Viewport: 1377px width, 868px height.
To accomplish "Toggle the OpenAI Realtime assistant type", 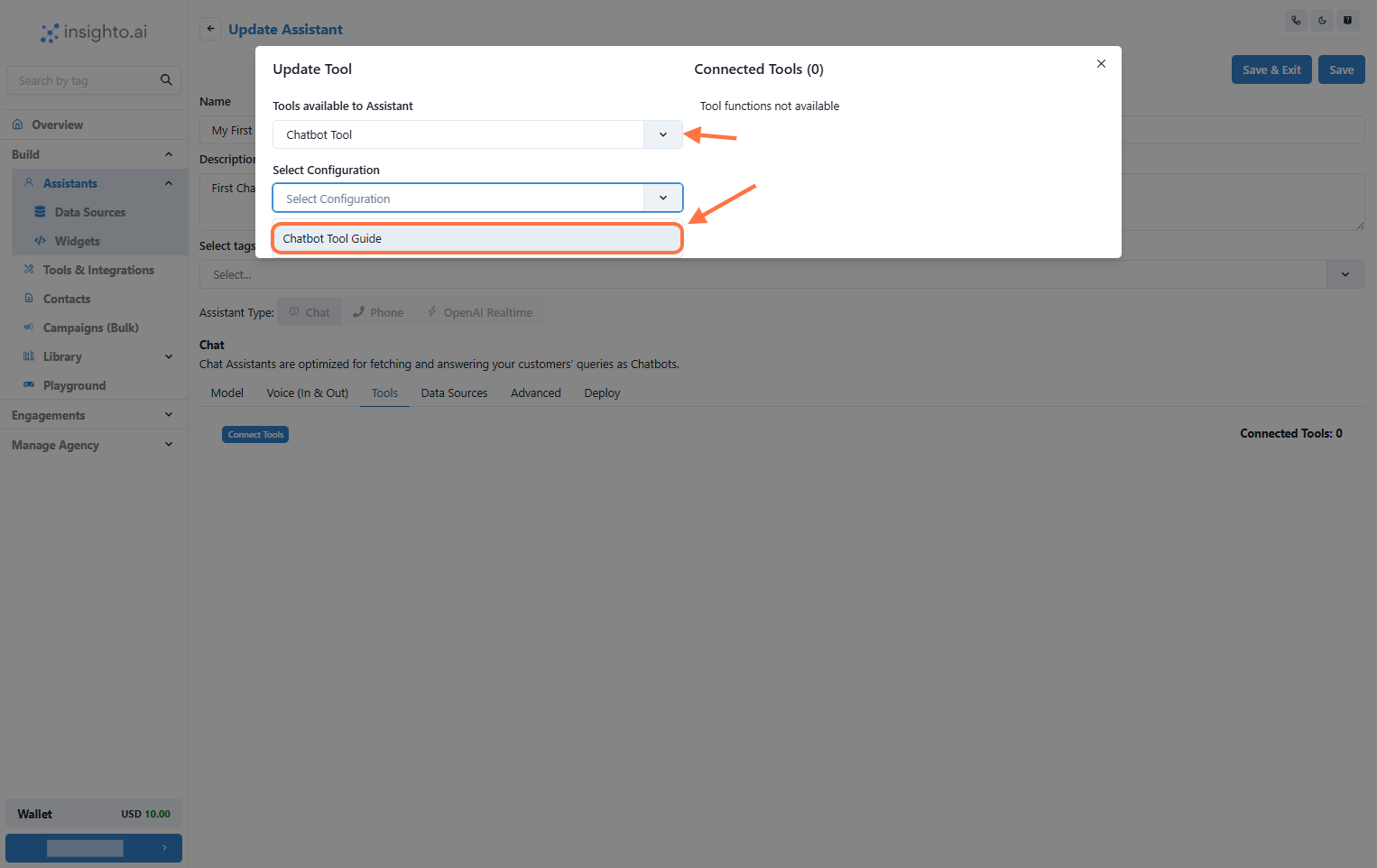I will 479,311.
